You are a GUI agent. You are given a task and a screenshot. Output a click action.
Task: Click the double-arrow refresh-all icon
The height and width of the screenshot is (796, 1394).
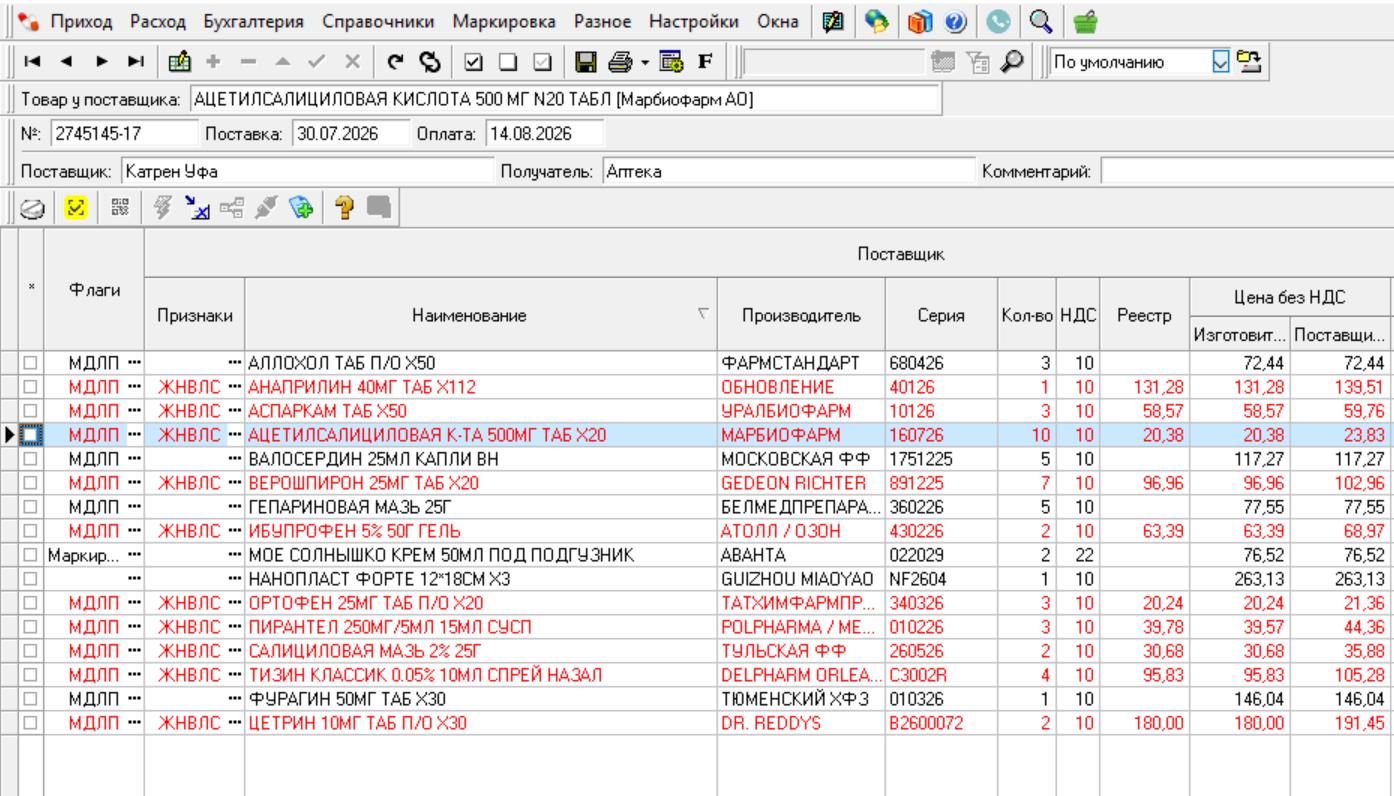pos(430,62)
